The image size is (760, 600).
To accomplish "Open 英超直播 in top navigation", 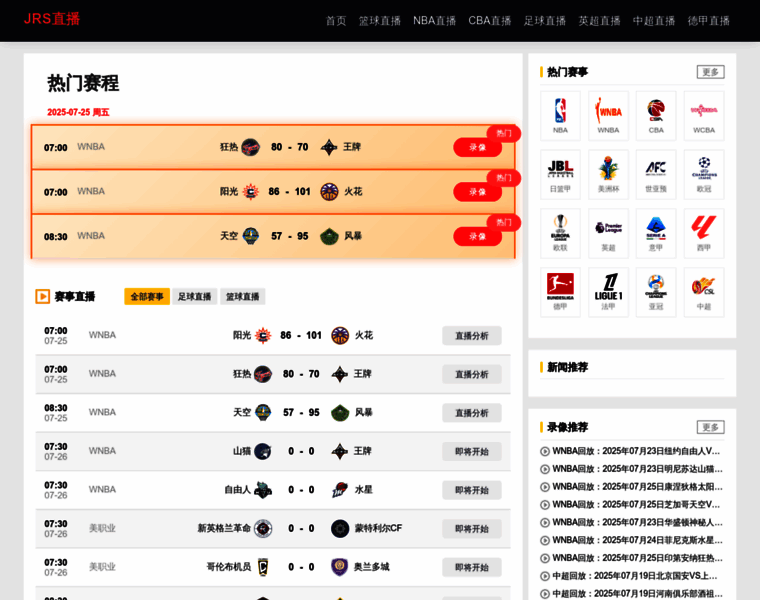I will [600, 21].
